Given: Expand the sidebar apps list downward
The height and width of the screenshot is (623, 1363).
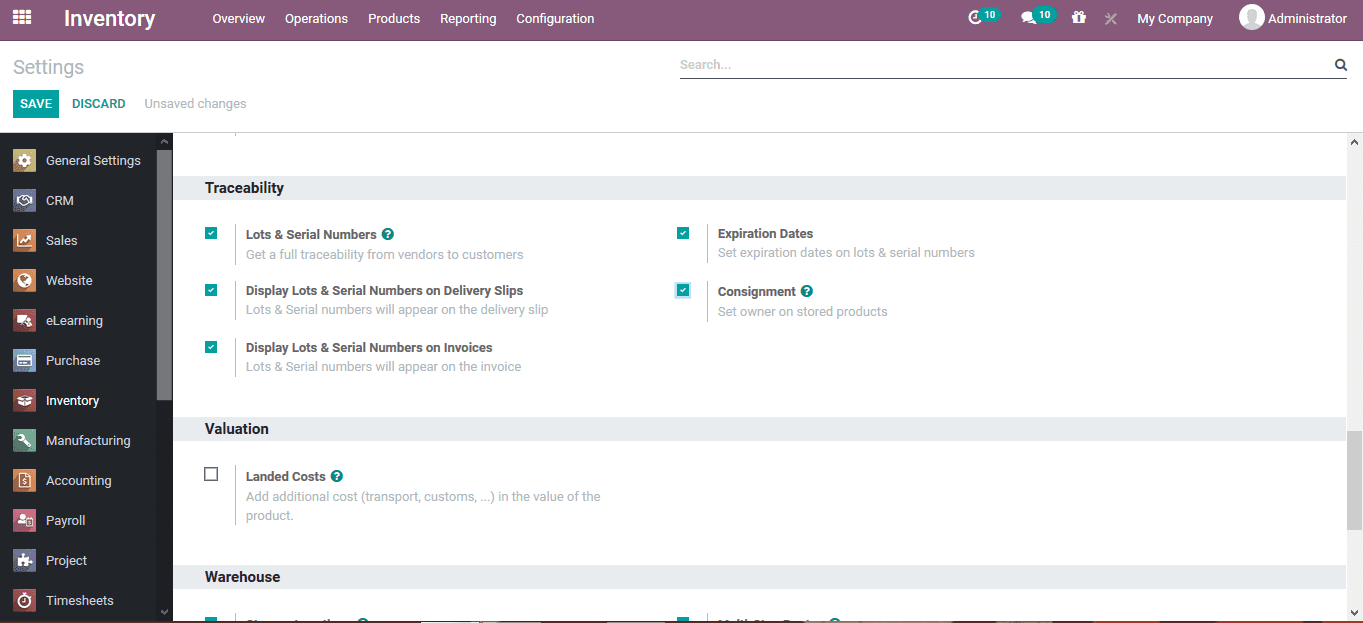Looking at the screenshot, I should point(163,611).
